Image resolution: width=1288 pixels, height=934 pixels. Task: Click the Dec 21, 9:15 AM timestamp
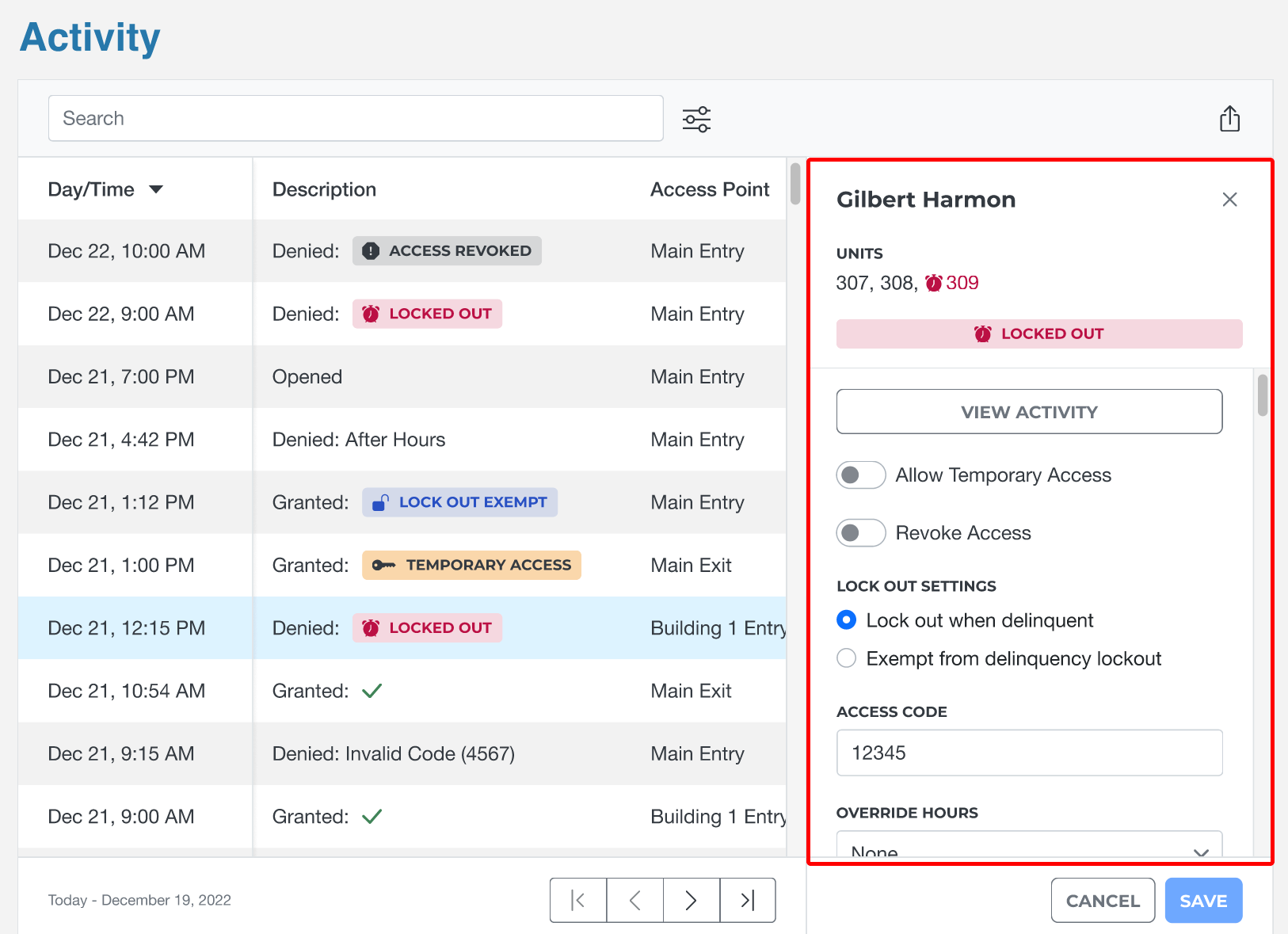(x=121, y=753)
